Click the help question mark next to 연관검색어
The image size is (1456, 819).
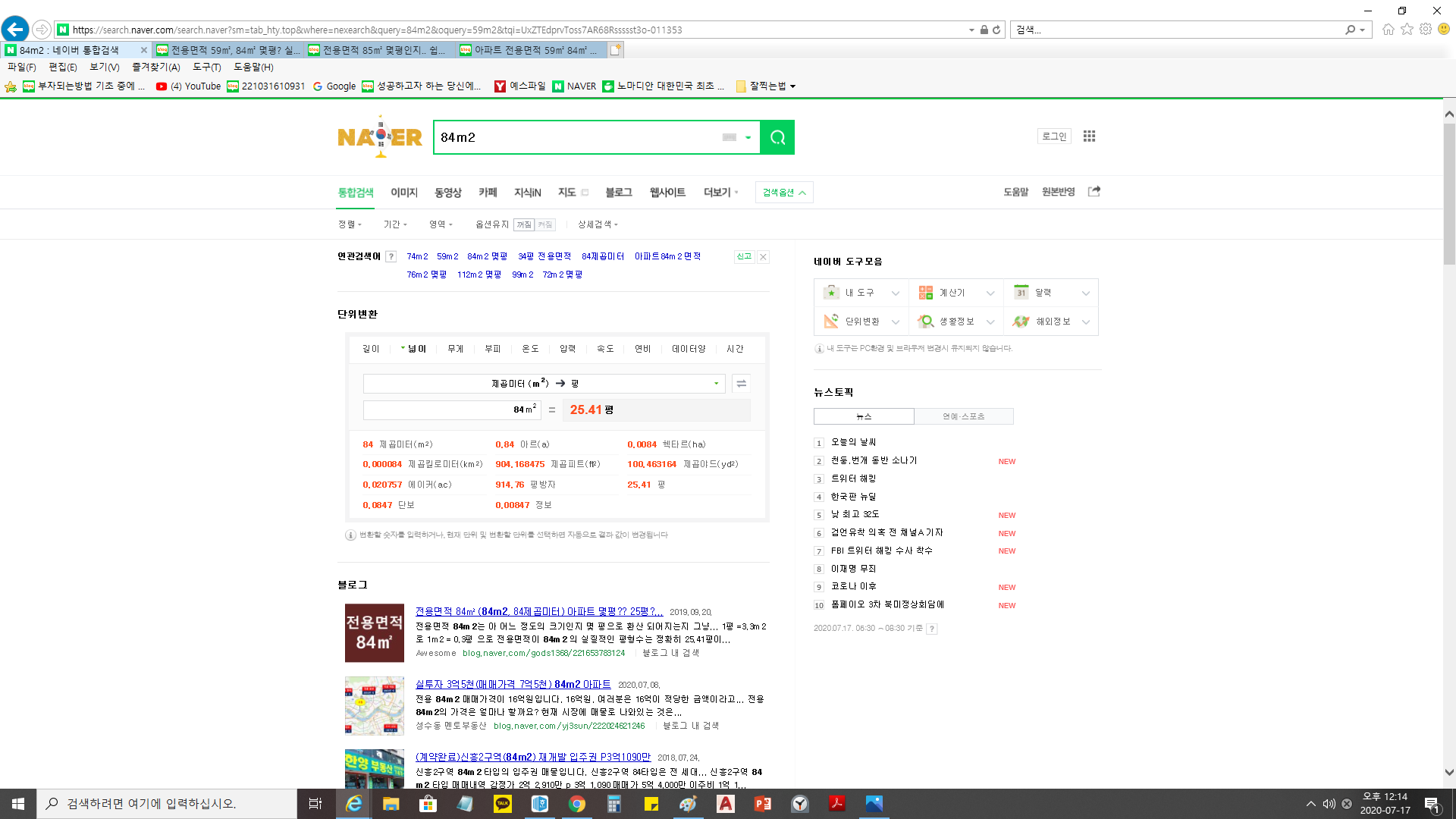tap(391, 257)
